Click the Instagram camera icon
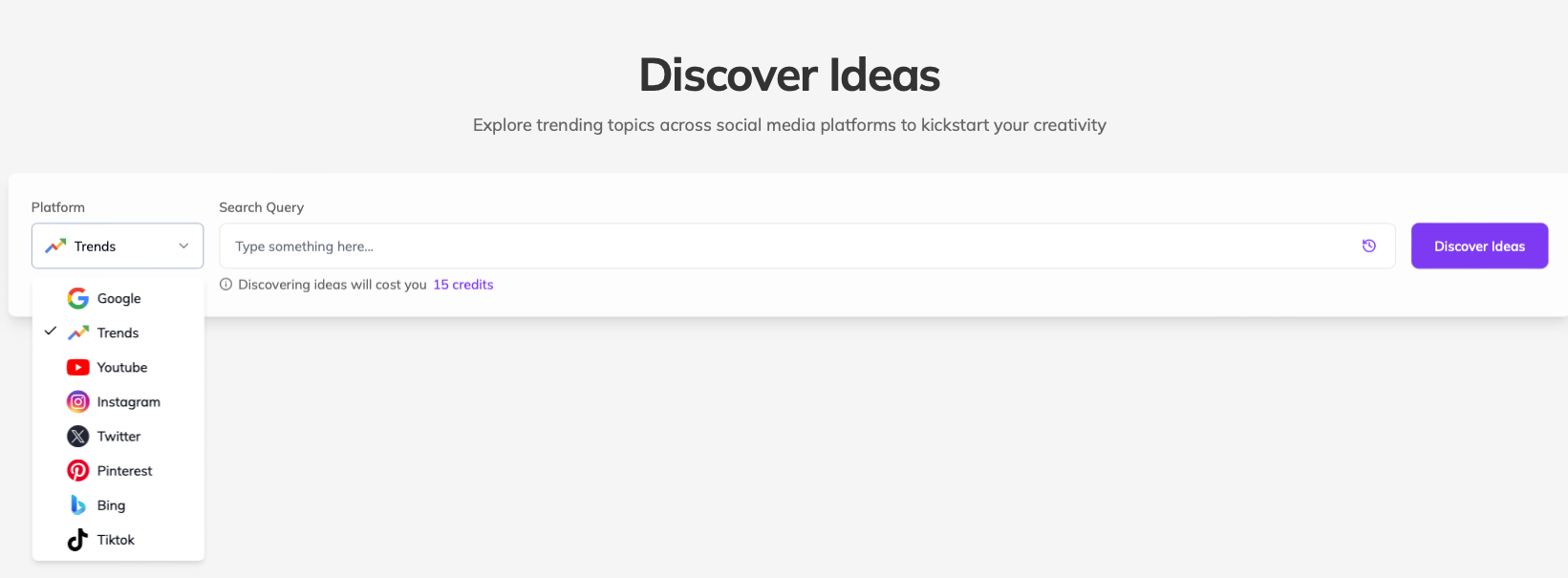Image resolution: width=1568 pixels, height=578 pixels. point(78,402)
